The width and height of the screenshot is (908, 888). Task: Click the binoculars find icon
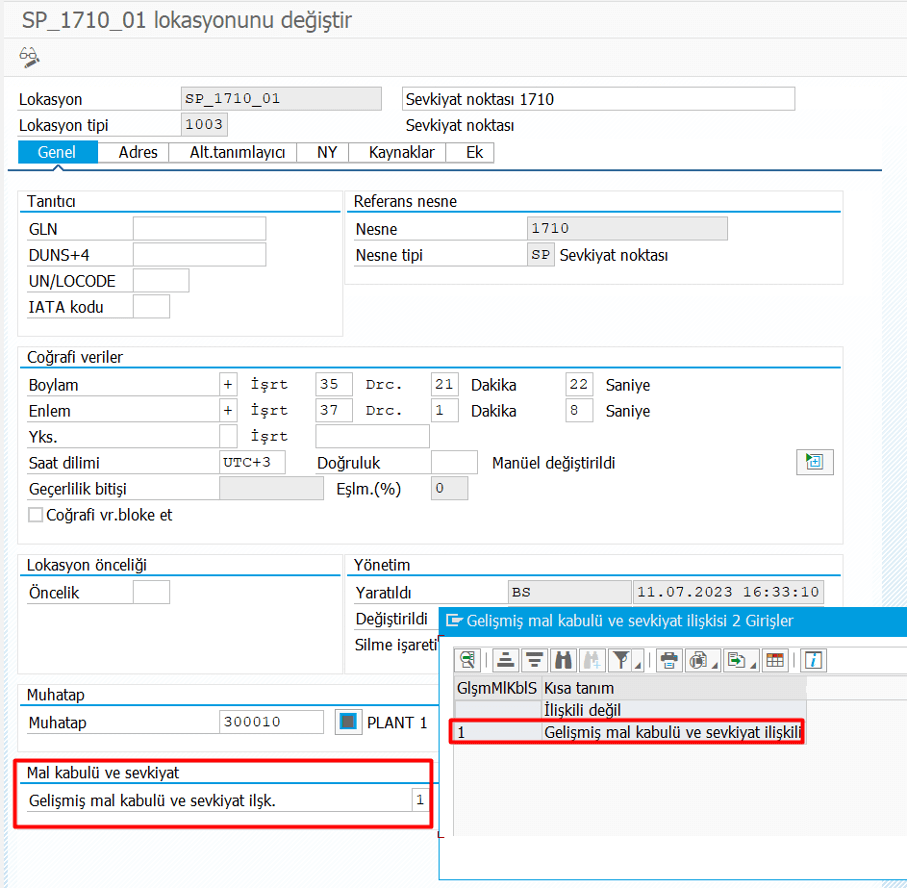(563, 660)
